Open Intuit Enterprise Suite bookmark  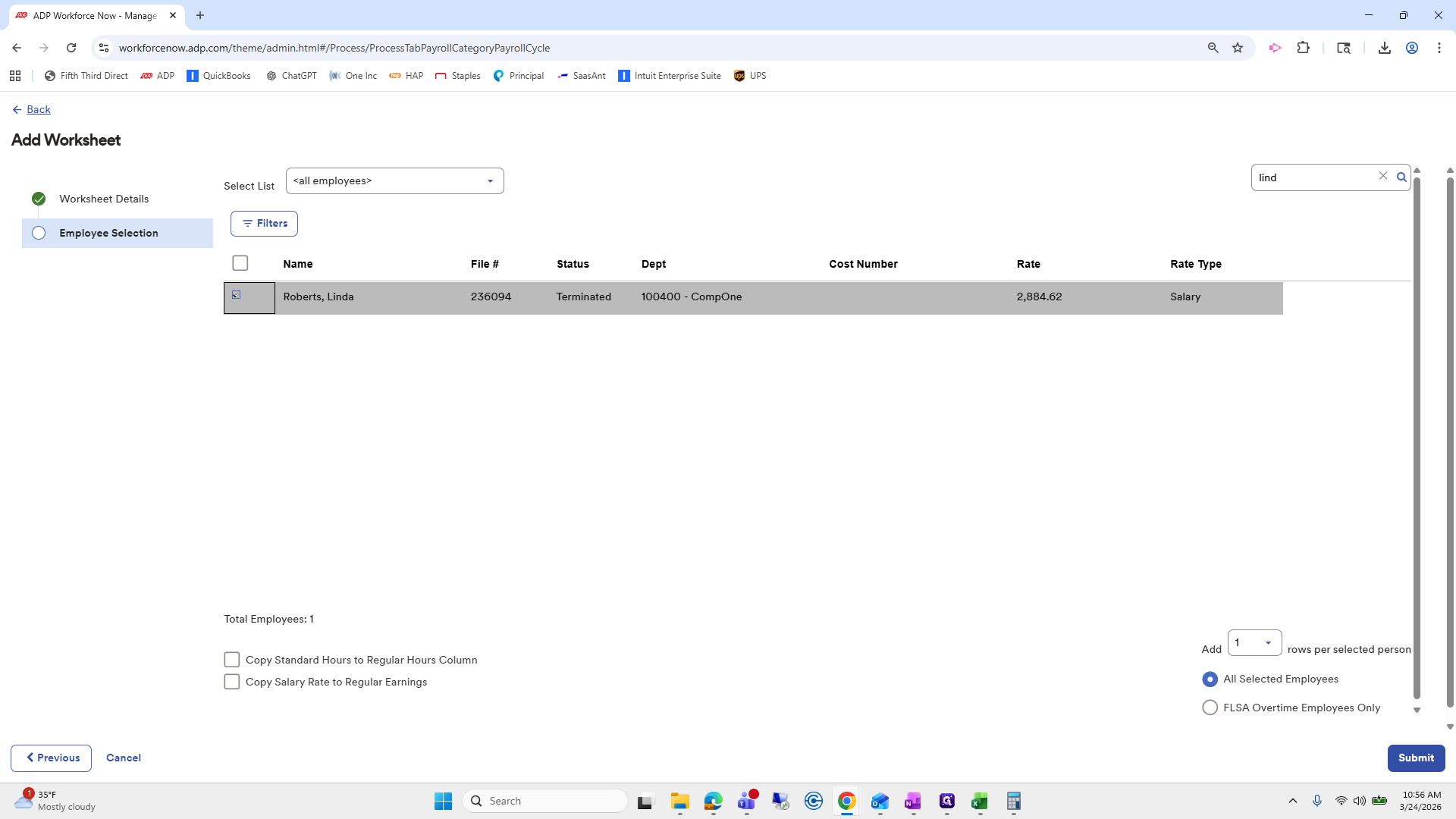[x=670, y=76]
